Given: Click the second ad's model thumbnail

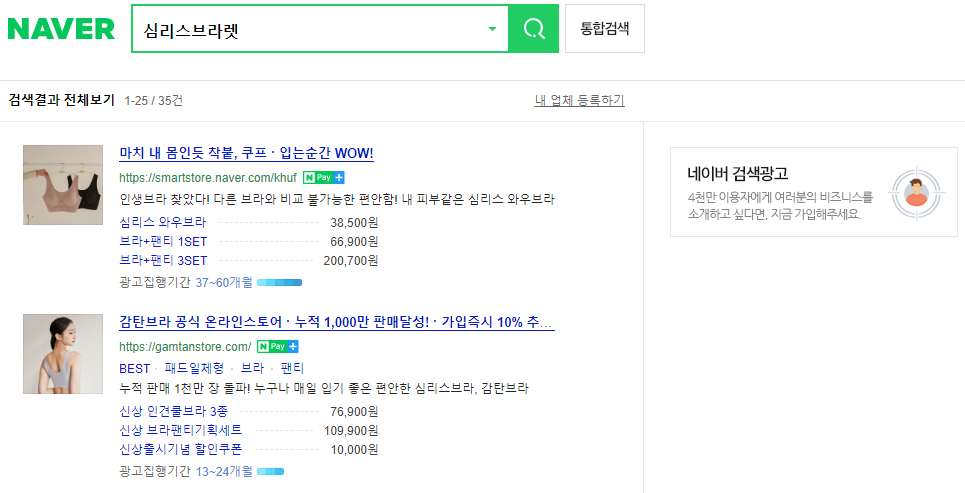Looking at the screenshot, I should coord(63,354).
